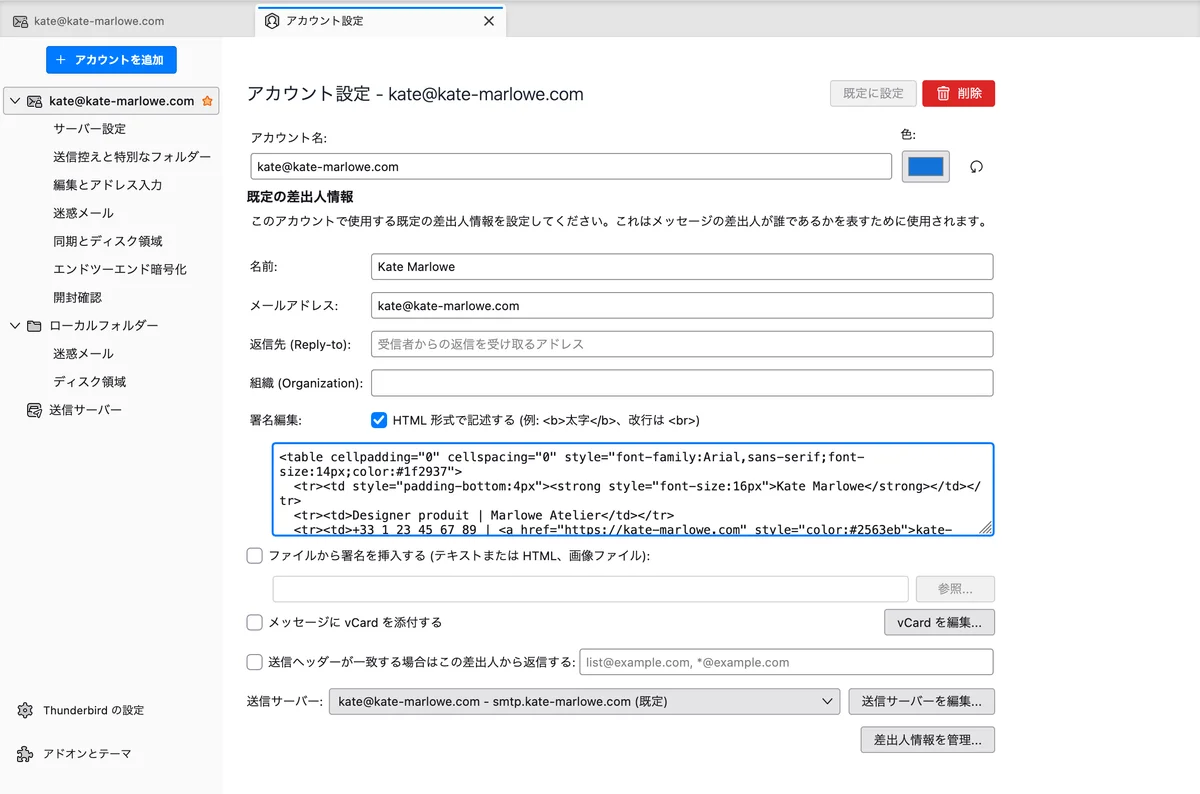Screen dimensions: 1200x794
Task: Switch to the kate@kate-marlowe.com mail tab
Action: [x=126, y=21]
